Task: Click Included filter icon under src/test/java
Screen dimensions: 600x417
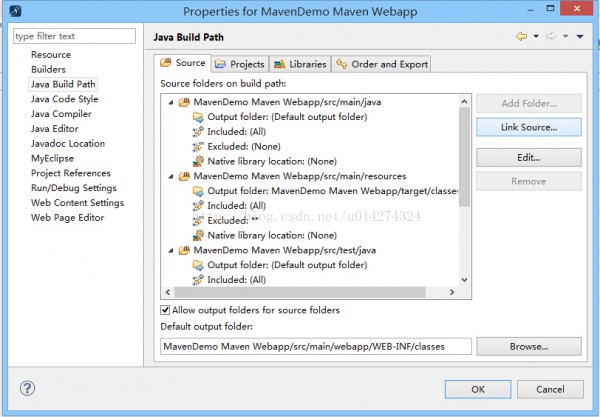Action: 198,280
